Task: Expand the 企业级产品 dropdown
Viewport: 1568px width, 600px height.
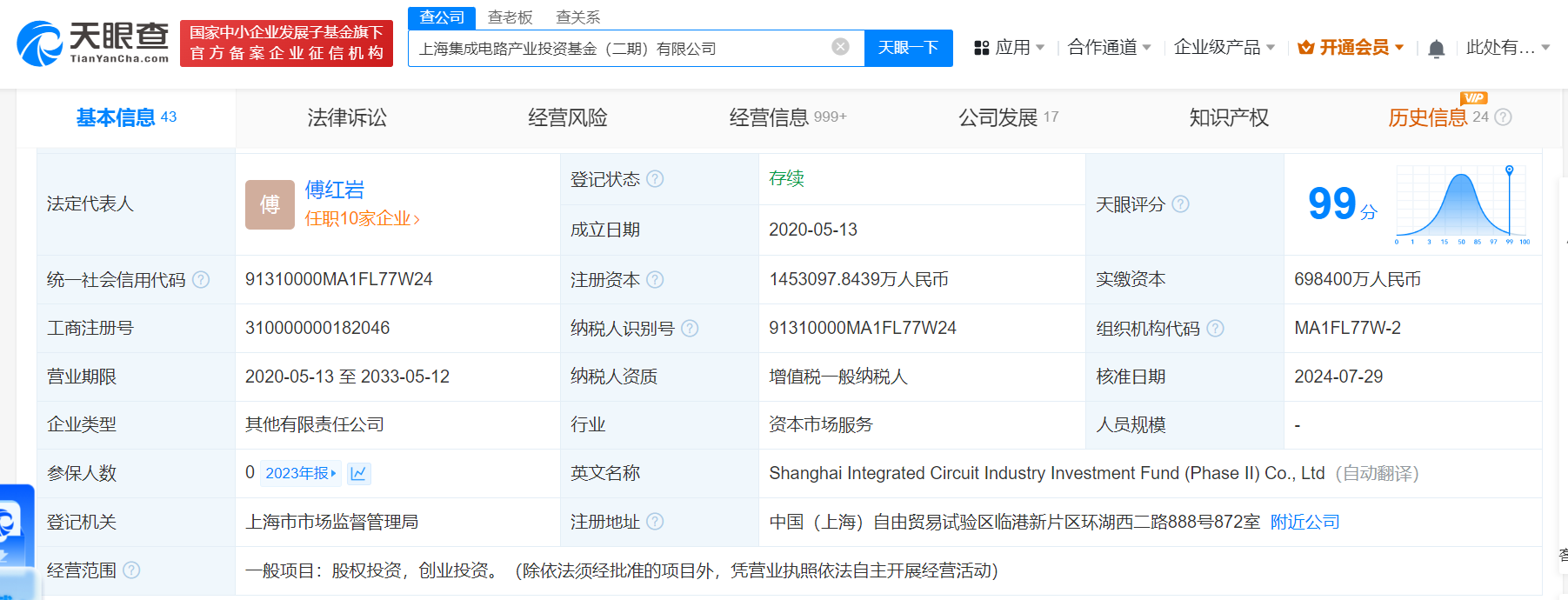Action: tap(1224, 48)
